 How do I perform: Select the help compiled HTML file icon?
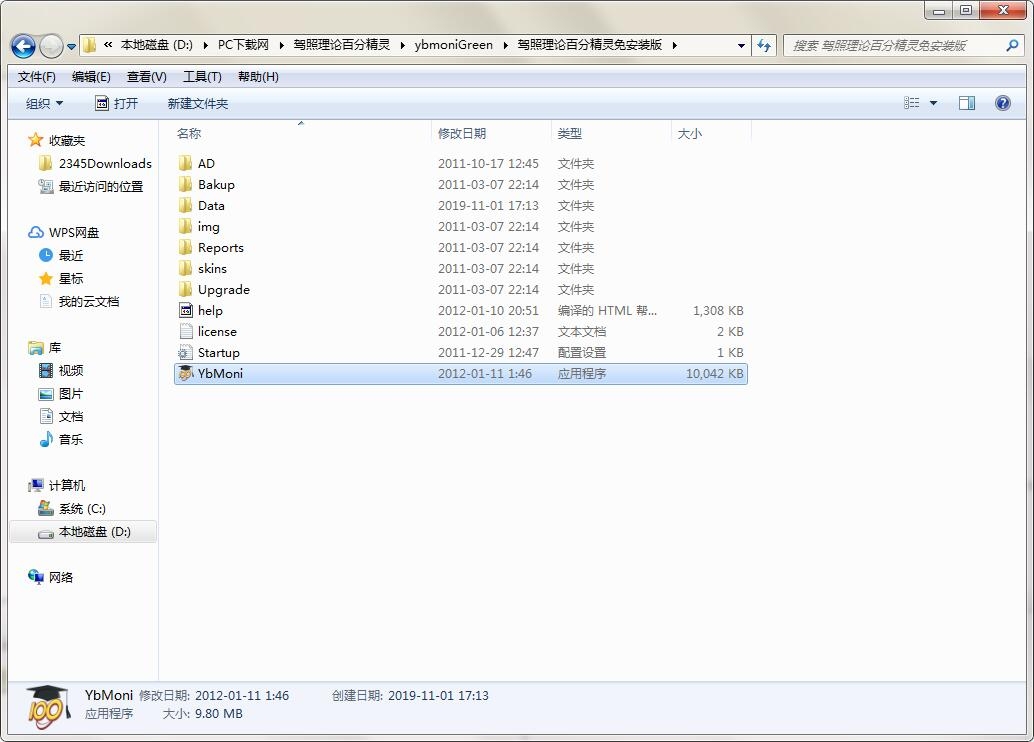pos(186,310)
